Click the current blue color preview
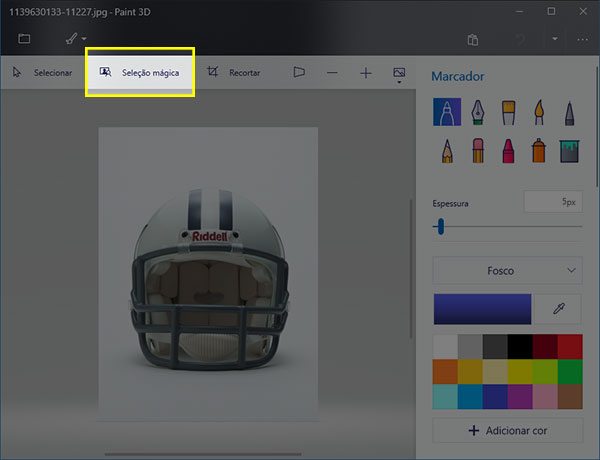 482,309
